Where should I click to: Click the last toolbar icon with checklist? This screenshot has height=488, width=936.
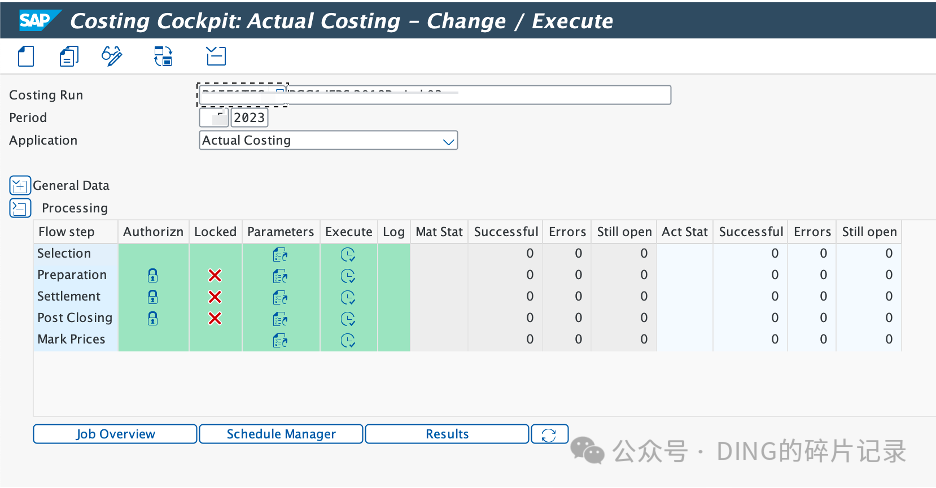pos(216,56)
